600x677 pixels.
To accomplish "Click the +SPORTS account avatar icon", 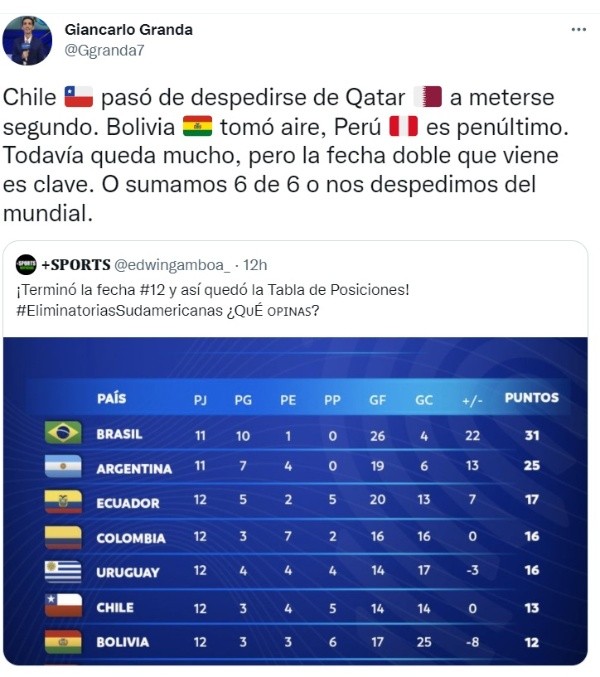I will point(26,265).
